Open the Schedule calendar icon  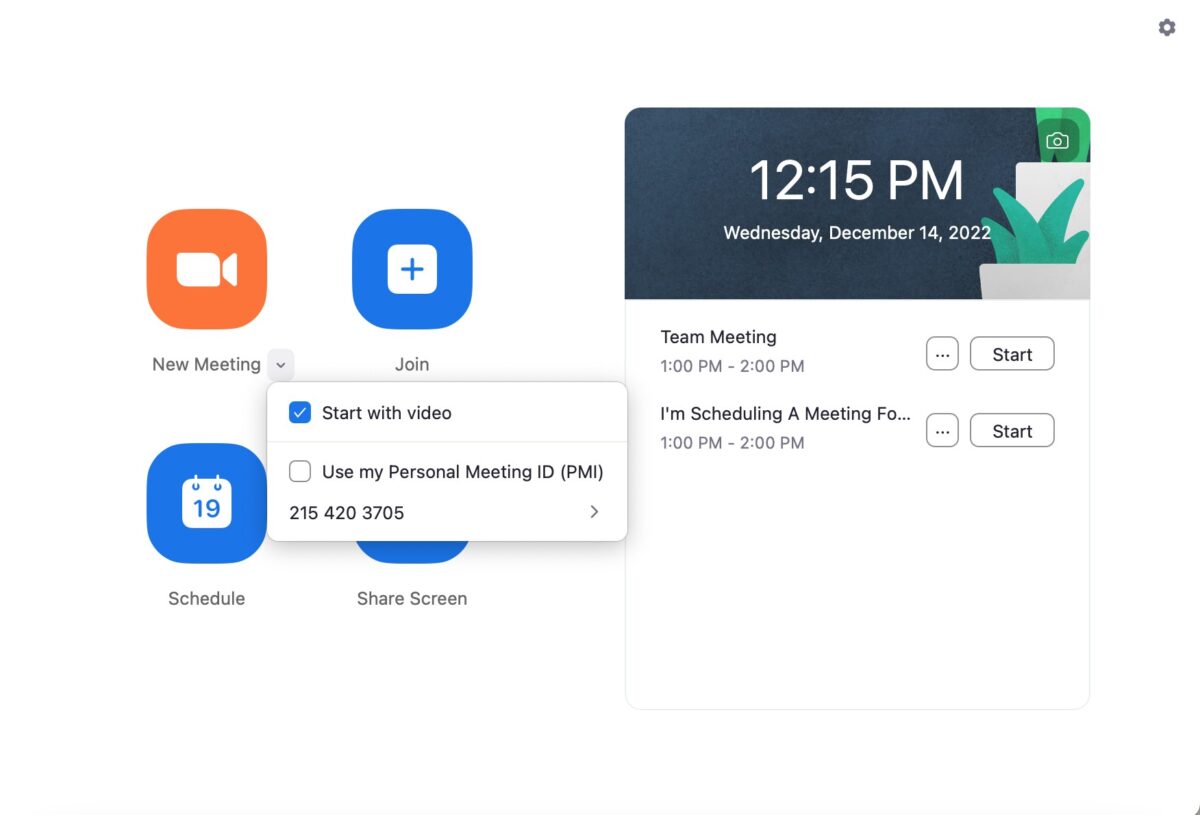tap(206, 503)
